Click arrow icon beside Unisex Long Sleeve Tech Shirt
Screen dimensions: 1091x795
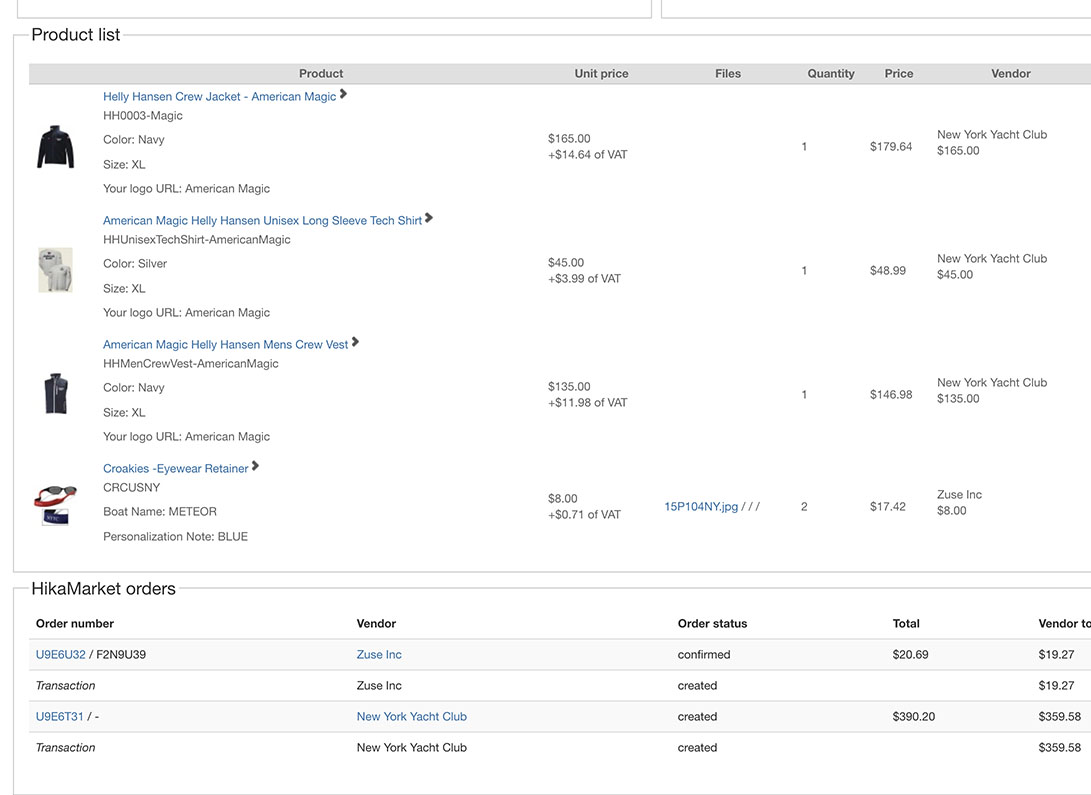(429, 218)
